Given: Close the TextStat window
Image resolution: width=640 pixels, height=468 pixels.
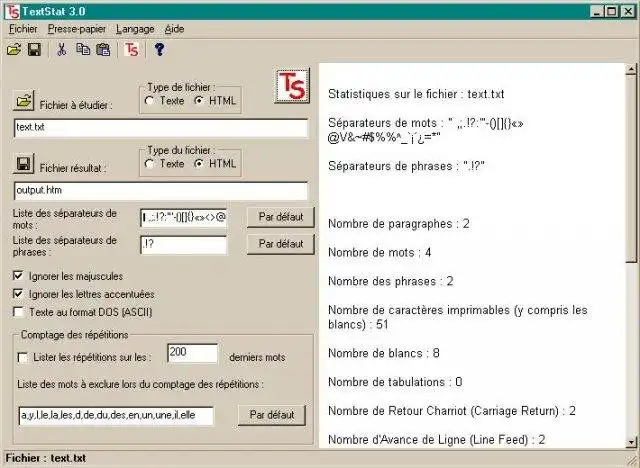Looking at the screenshot, I should pos(628,11).
